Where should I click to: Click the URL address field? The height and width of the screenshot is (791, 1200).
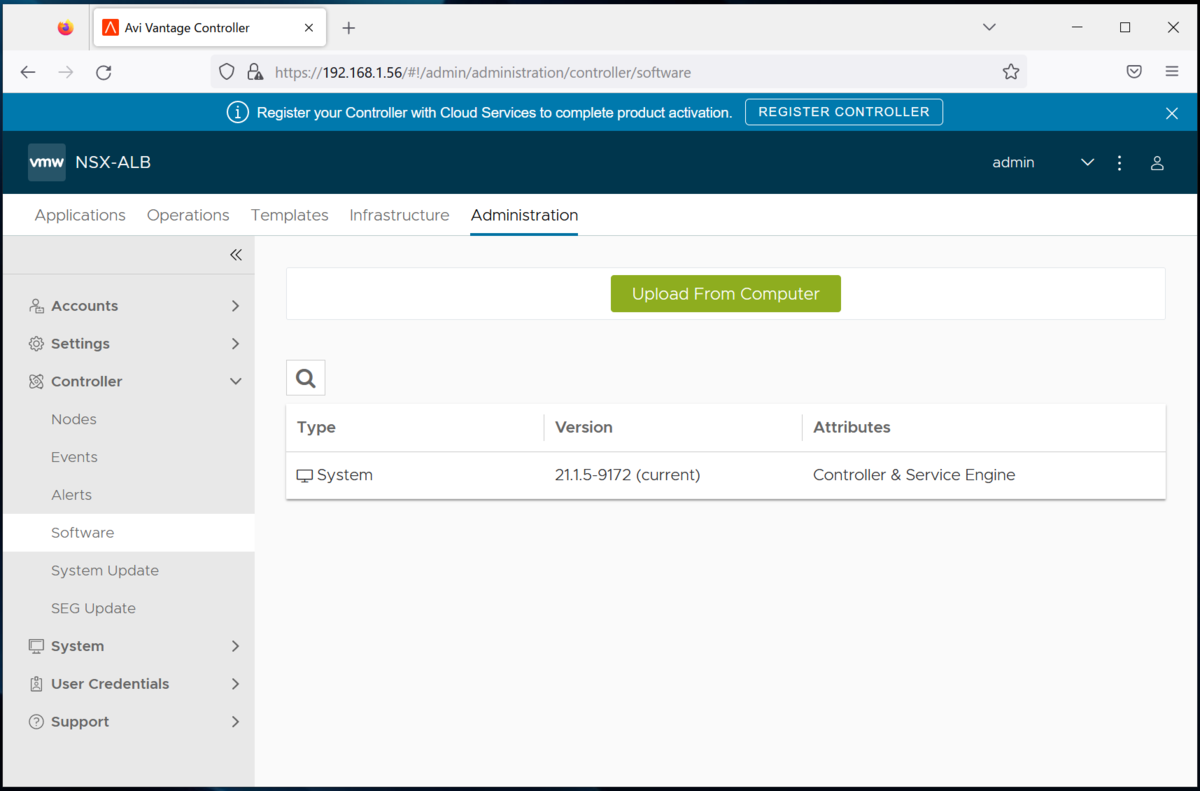620,72
